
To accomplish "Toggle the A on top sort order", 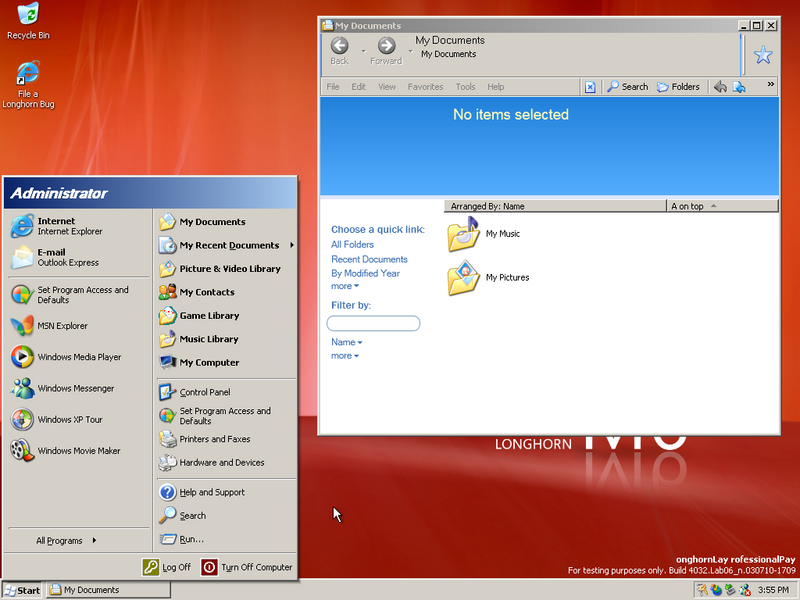I will 688,205.
